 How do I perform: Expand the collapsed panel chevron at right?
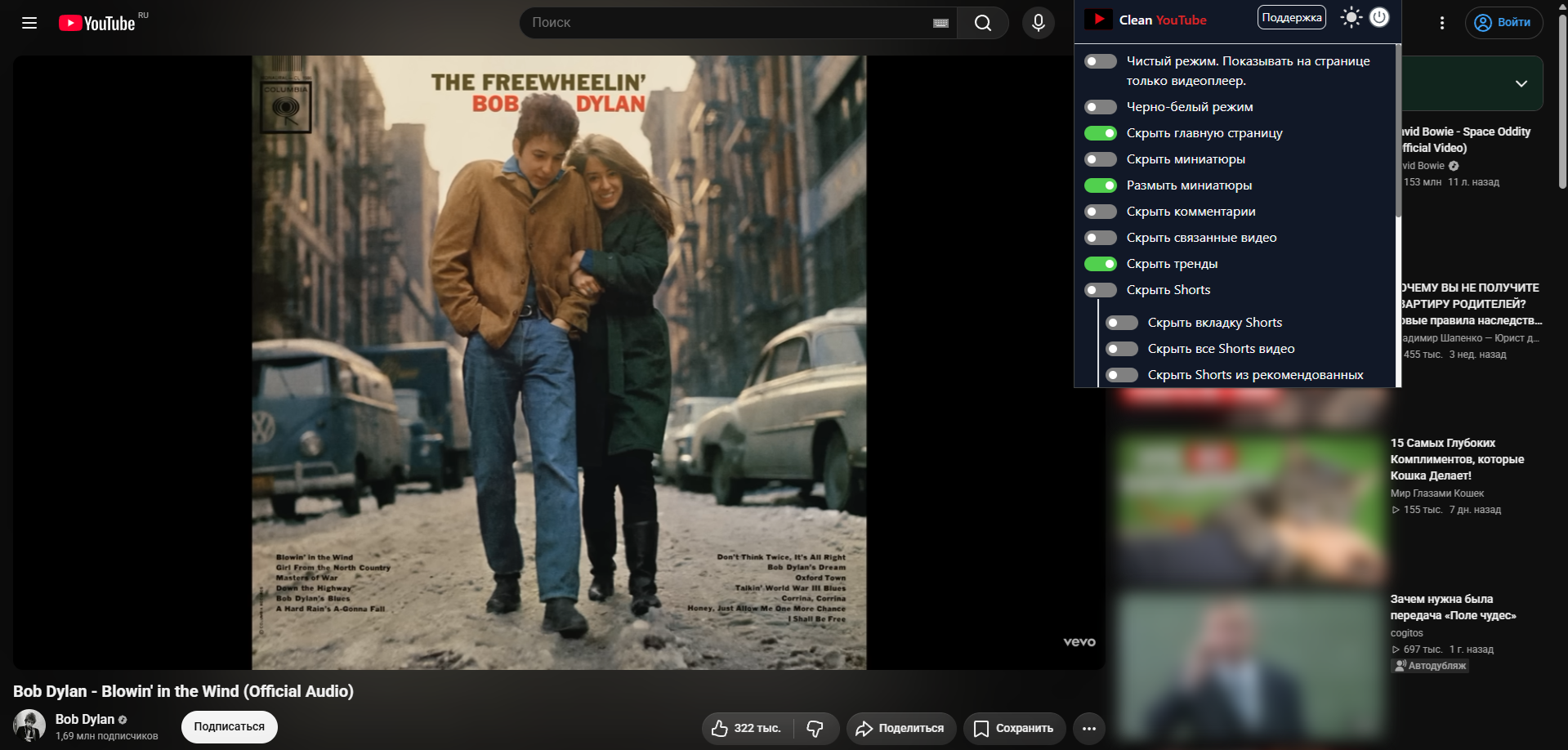(1521, 83)
